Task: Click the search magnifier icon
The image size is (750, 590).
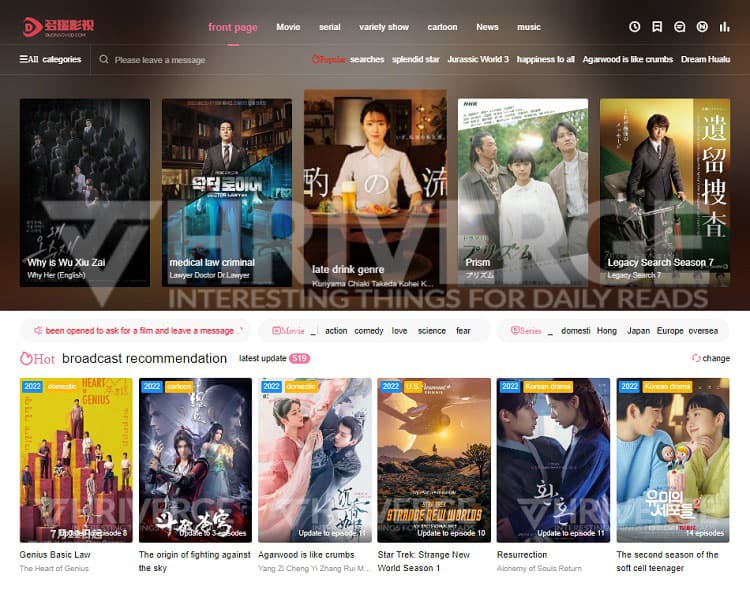Action: click(103, 60)
